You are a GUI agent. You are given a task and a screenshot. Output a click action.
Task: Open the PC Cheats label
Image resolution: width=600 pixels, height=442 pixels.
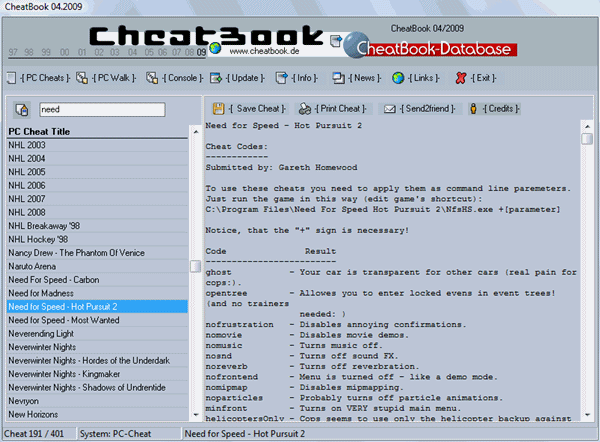(45, 78)
